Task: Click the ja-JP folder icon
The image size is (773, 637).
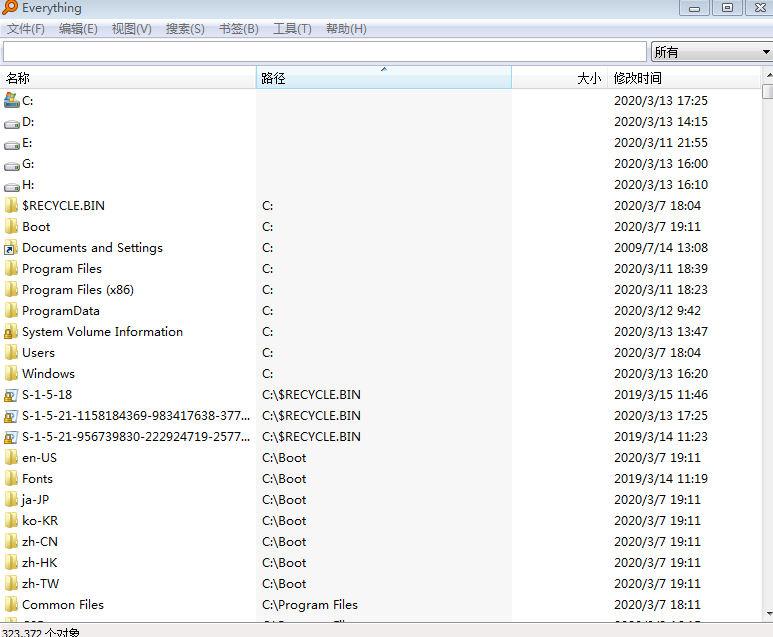Action: click(x=11, y=499)
